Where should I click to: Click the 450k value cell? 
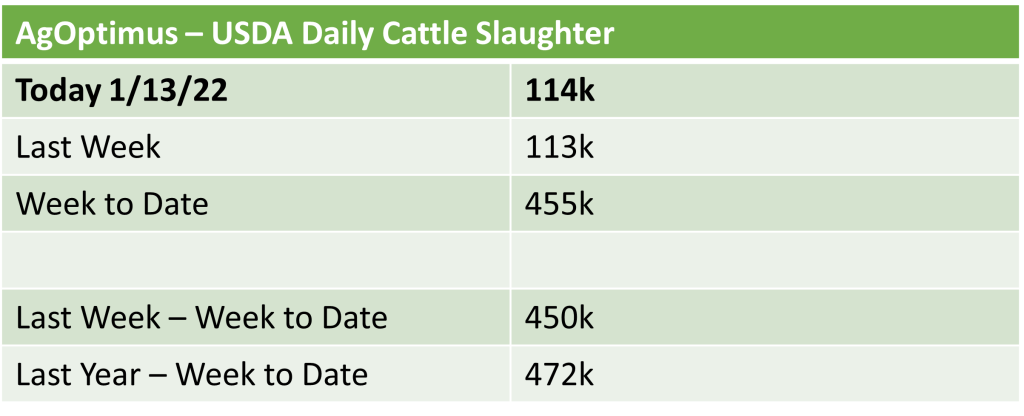(x=560, y=318)
